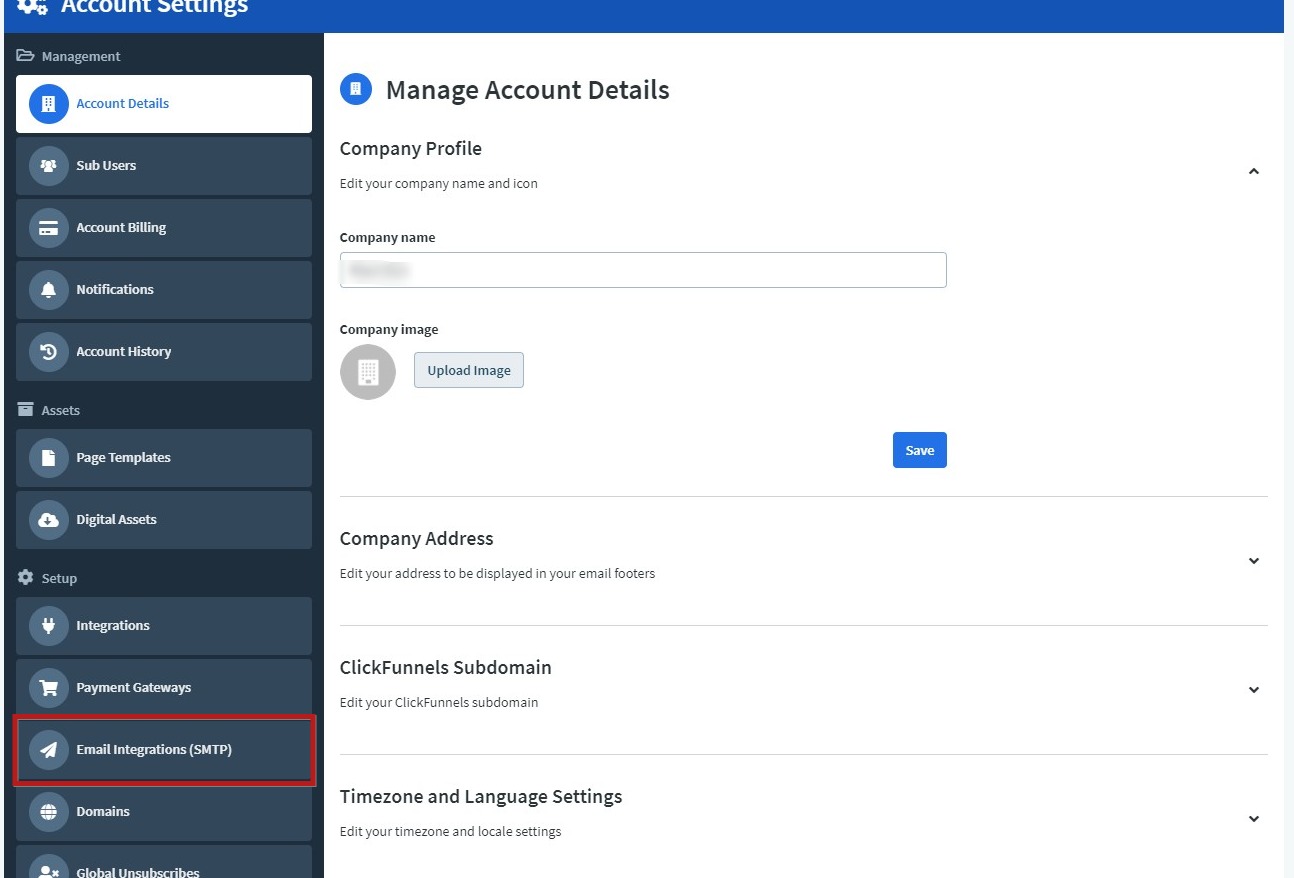Click 'Edit your timezone and locale settings' text
The height and width of the screenshot is (878, 1294).
[451, 832]
